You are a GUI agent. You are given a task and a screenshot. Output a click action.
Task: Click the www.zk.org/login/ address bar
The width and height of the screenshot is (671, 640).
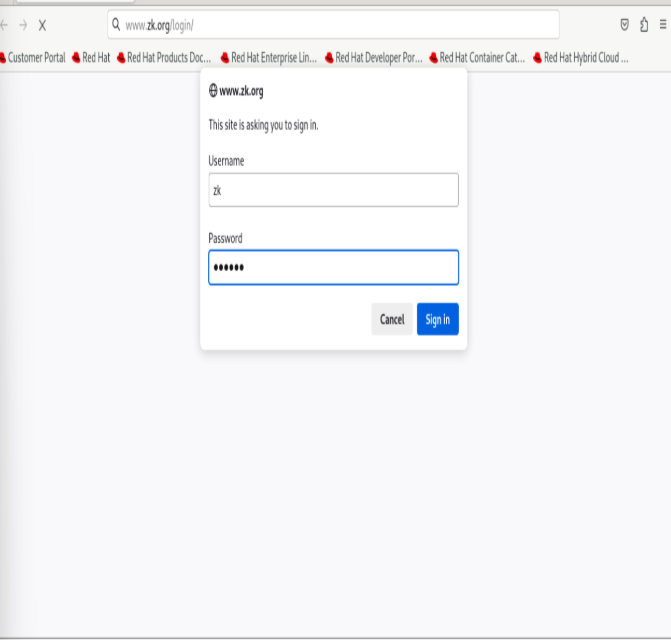[x=333, y=25]
